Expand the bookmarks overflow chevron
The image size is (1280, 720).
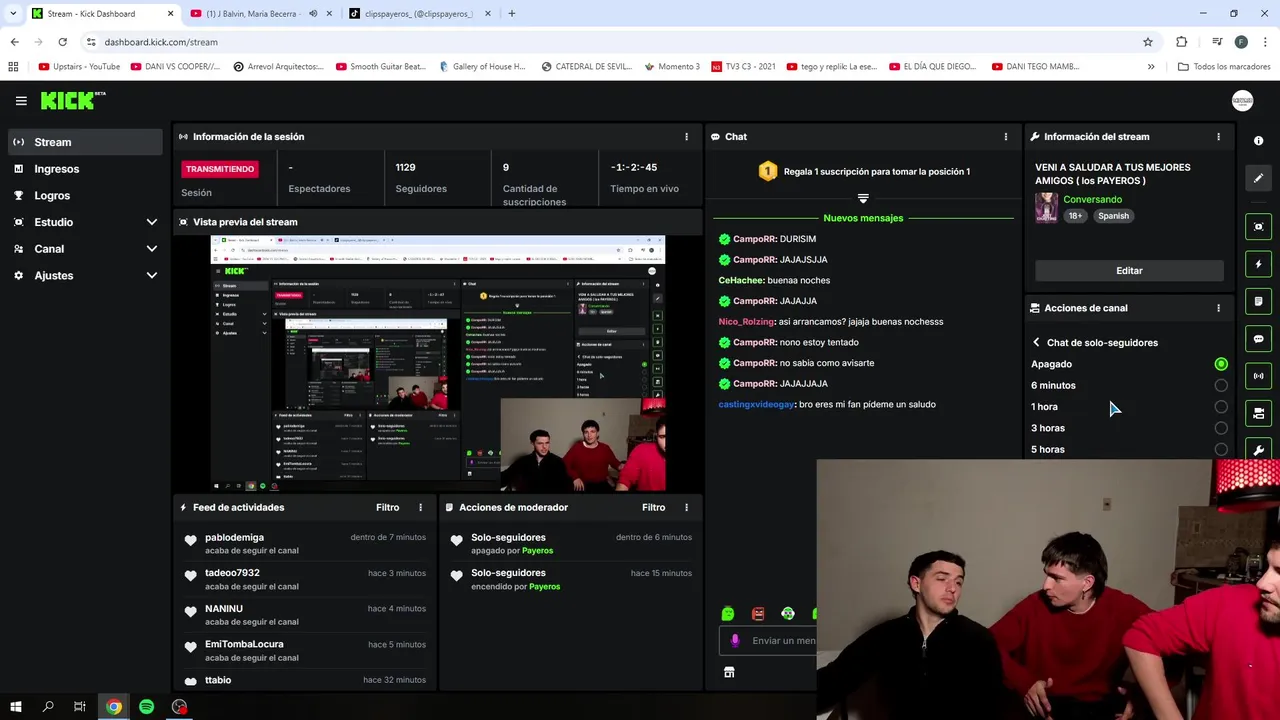tap(1151, 67)
